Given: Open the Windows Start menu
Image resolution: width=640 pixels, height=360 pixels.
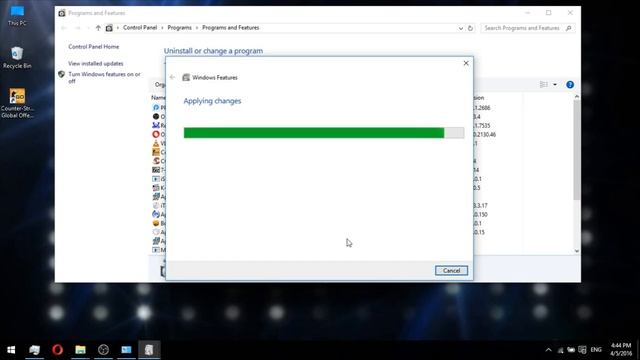Looking at the screenshot, I should 11,350.
